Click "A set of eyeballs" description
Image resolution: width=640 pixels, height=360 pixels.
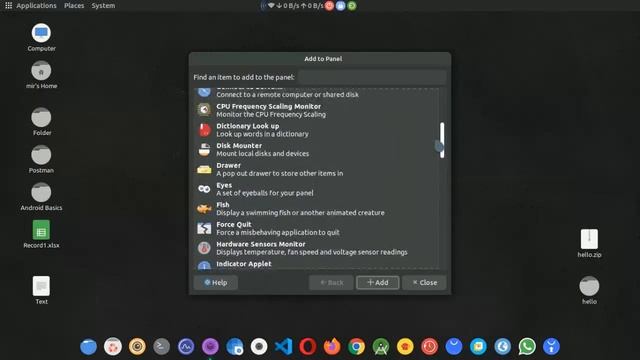coord(265,193)
